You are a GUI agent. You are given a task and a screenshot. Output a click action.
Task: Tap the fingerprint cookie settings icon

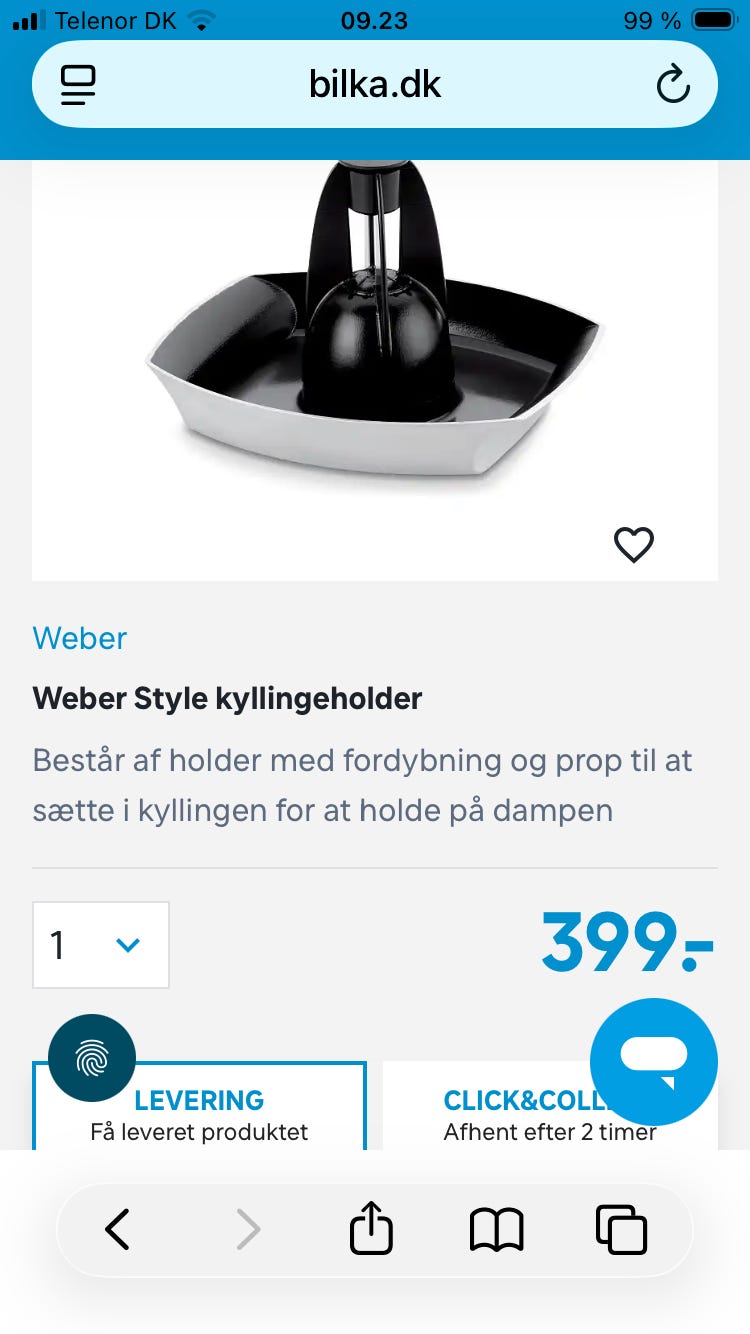(x=92, y=1058)
